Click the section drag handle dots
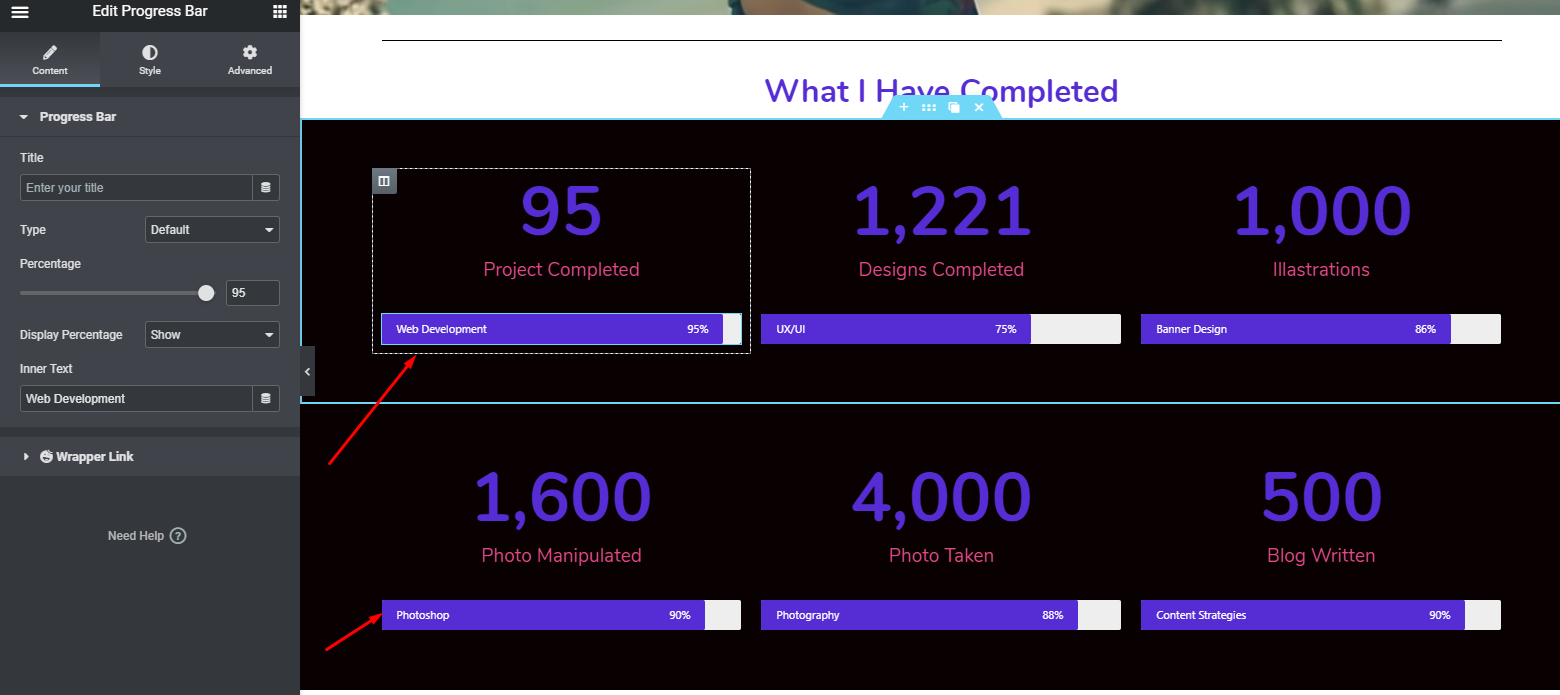1560x695 pixels. (929, 107)
